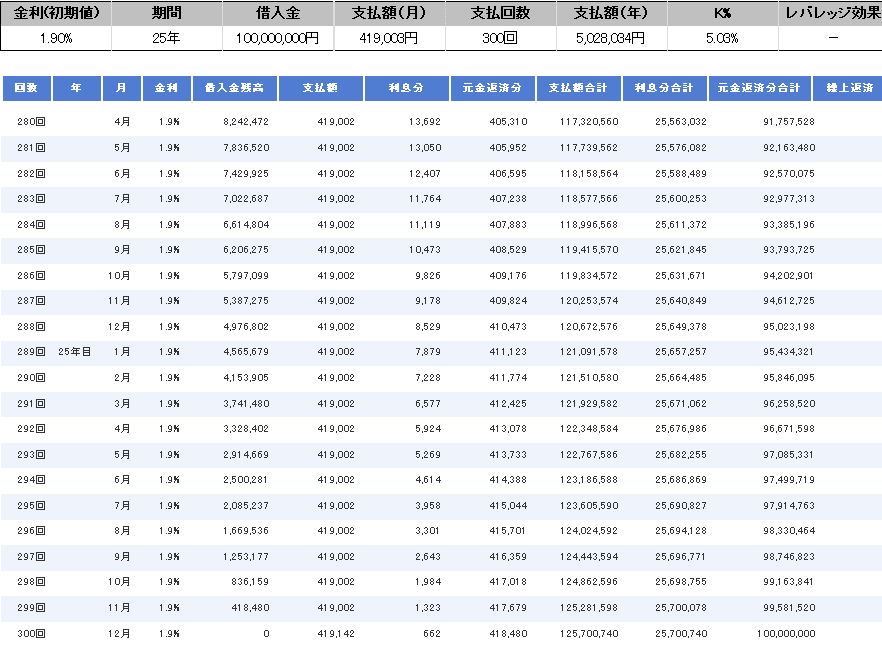Click the total interest 25,700,740 cell
This screenshot has height=645, width=882.
pos(681,633)
